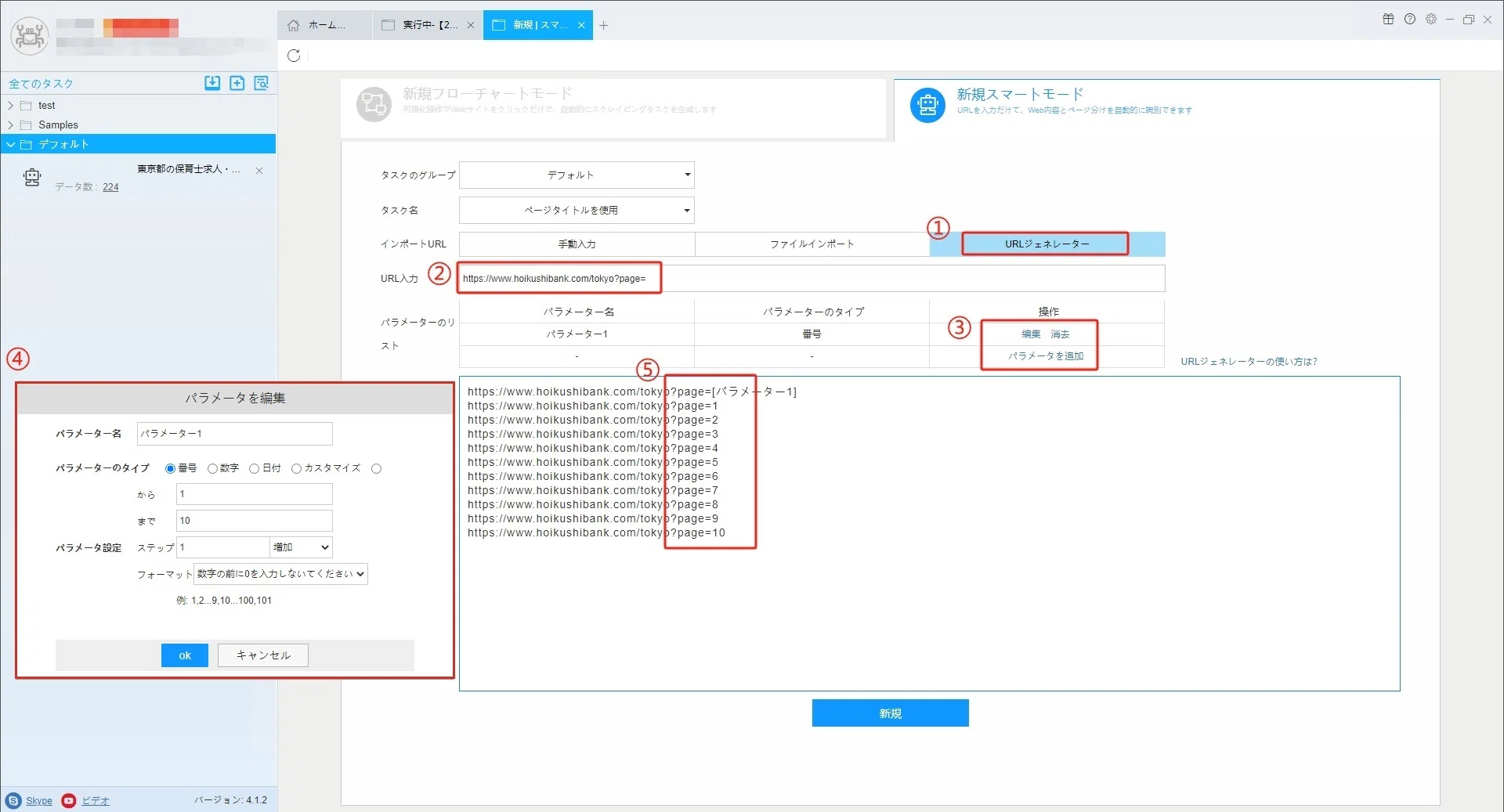The height and width of the screenshot is (812, 1504).
Task: Close the 新規 | スマ... tab
Action: click(581, 25)
